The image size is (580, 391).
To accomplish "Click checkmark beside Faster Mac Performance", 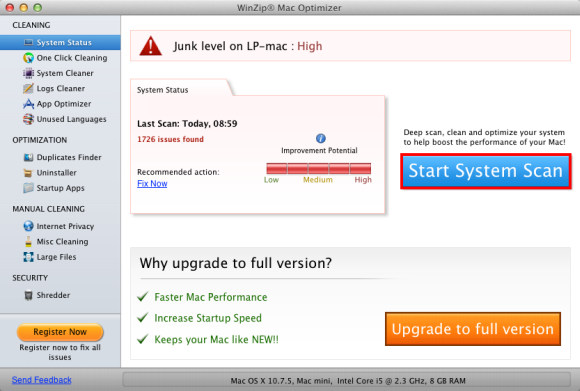I will 143,296.
